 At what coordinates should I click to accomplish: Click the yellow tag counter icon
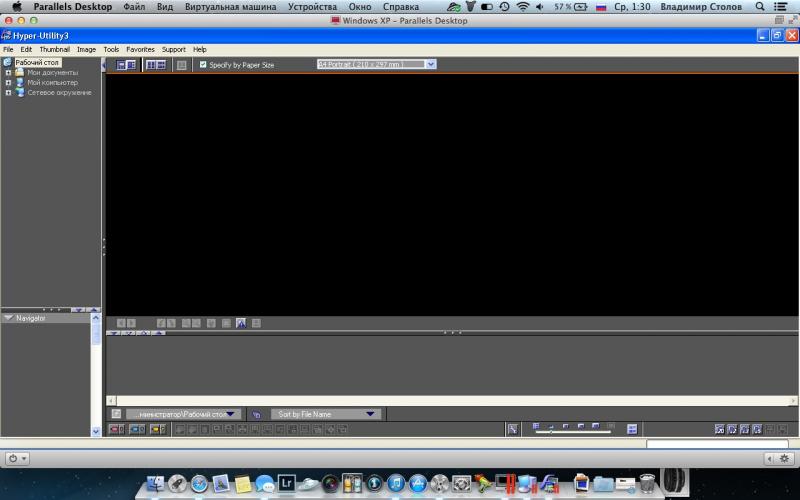pyautogui.click(x=158, y=430)
